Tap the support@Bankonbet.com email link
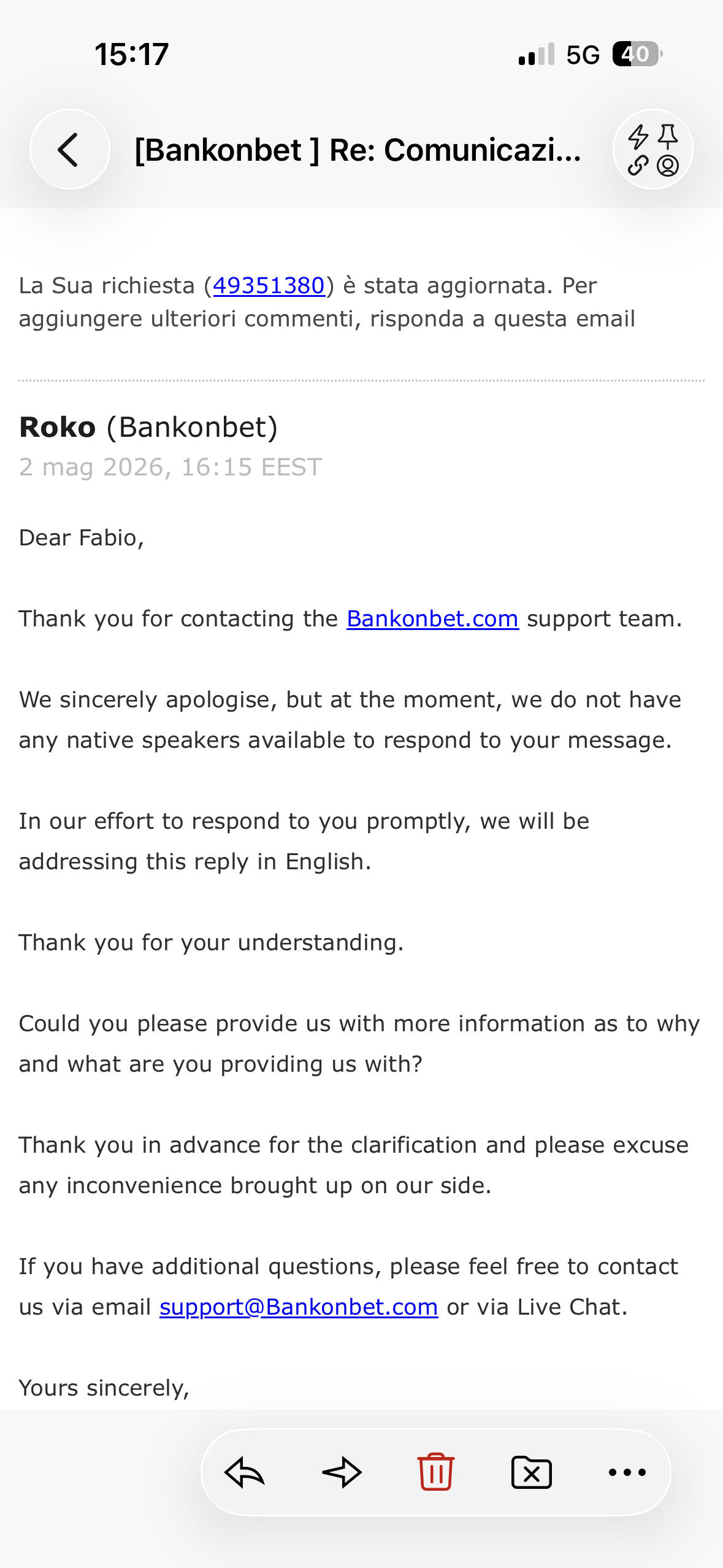Screen dimensions: 723x1568 [299, 1307]
